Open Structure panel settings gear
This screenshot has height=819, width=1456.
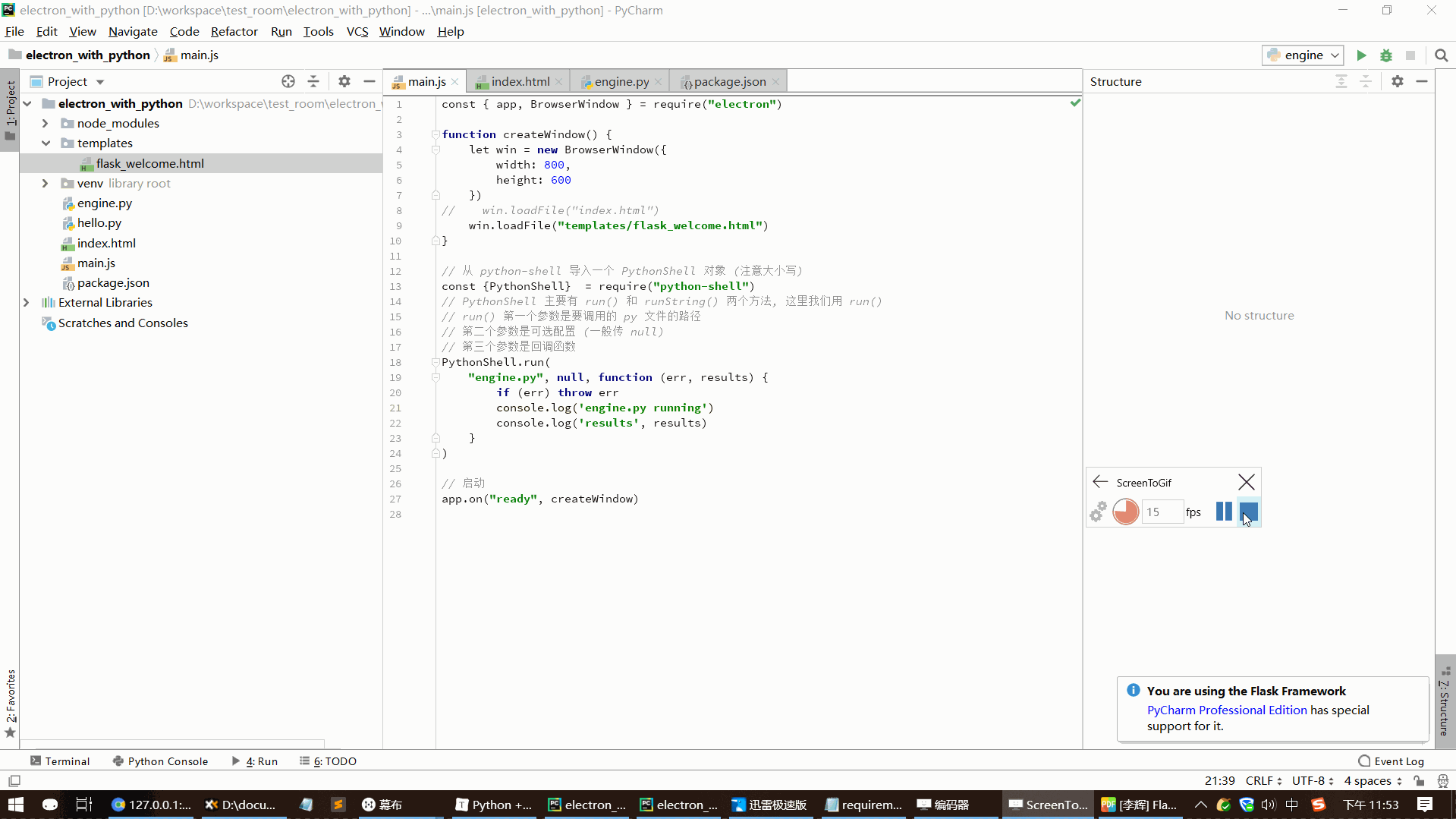click(1397, 82)
